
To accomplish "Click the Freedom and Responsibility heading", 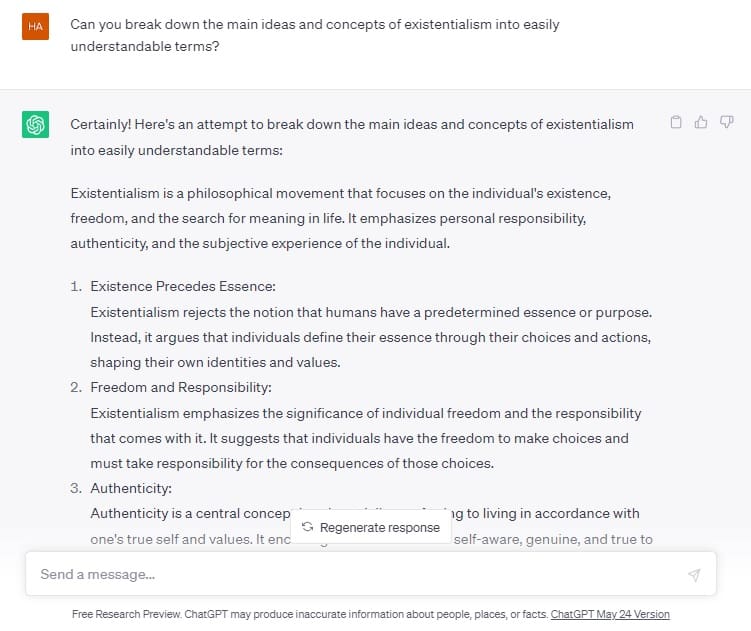I will tap(181, 387).
